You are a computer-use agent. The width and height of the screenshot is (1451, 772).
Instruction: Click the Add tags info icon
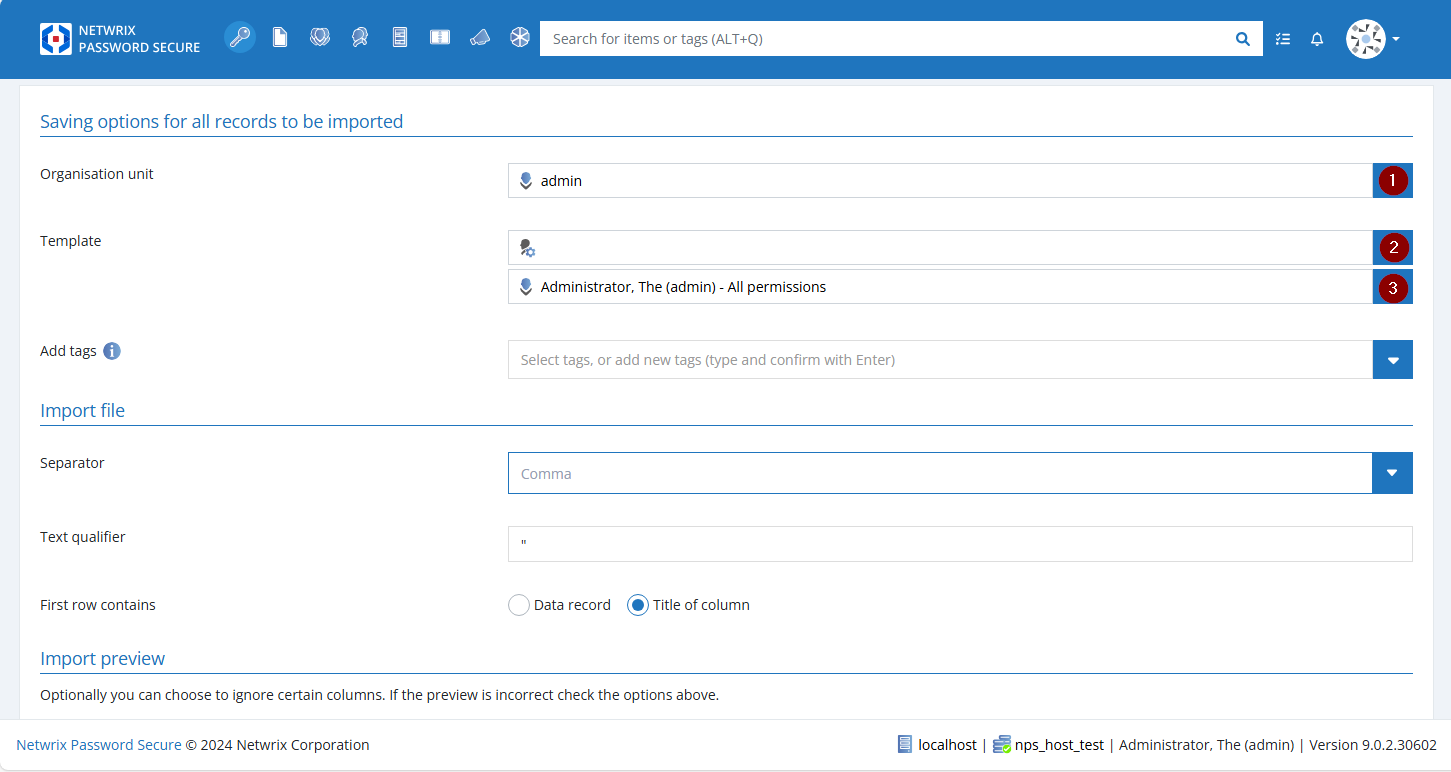112,351
